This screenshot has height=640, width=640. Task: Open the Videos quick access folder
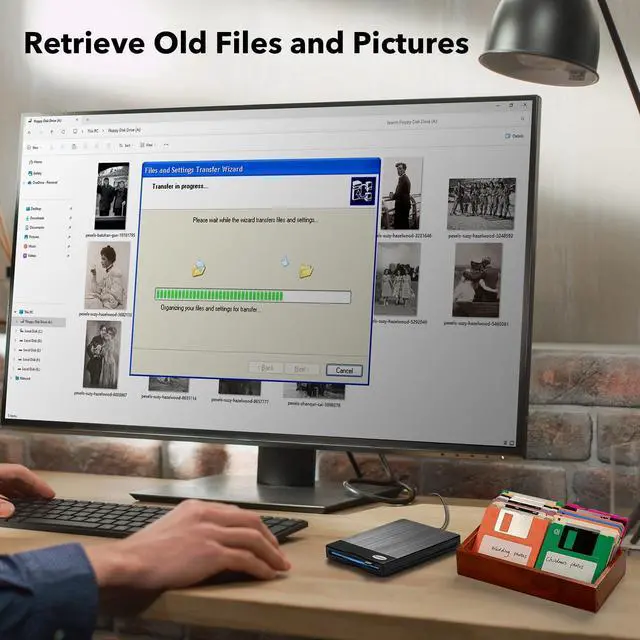pyautogui.click(x=34, y=255)
